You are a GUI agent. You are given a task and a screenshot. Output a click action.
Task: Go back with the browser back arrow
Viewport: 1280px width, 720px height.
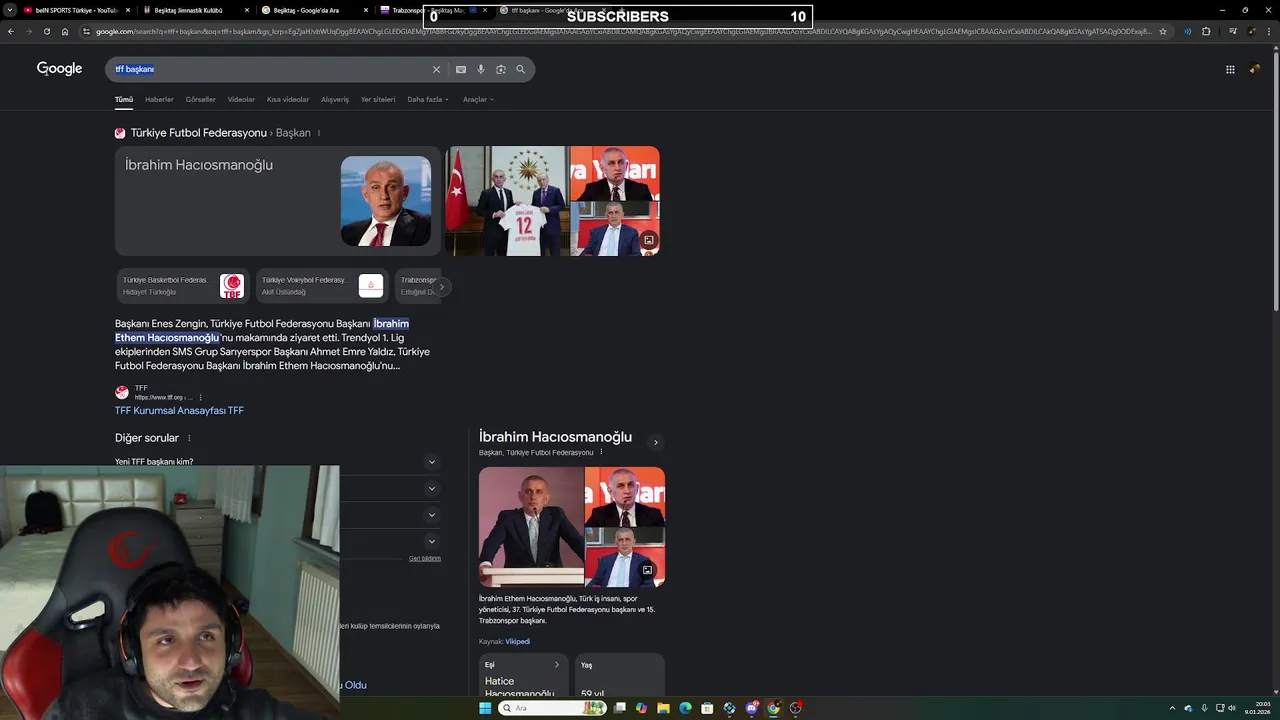coord(10,31)
